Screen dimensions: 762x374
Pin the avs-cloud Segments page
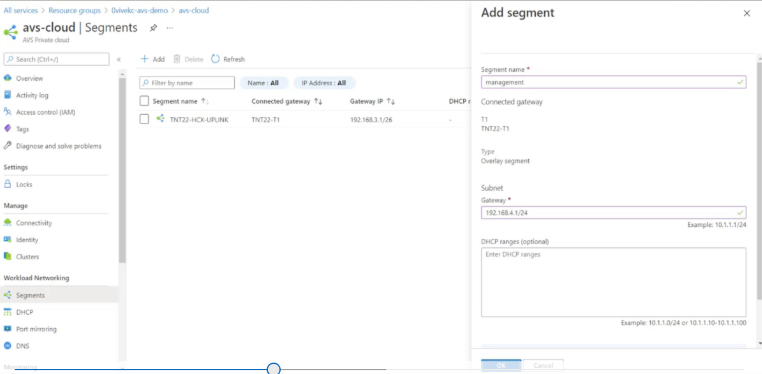[x=153, y=28]
